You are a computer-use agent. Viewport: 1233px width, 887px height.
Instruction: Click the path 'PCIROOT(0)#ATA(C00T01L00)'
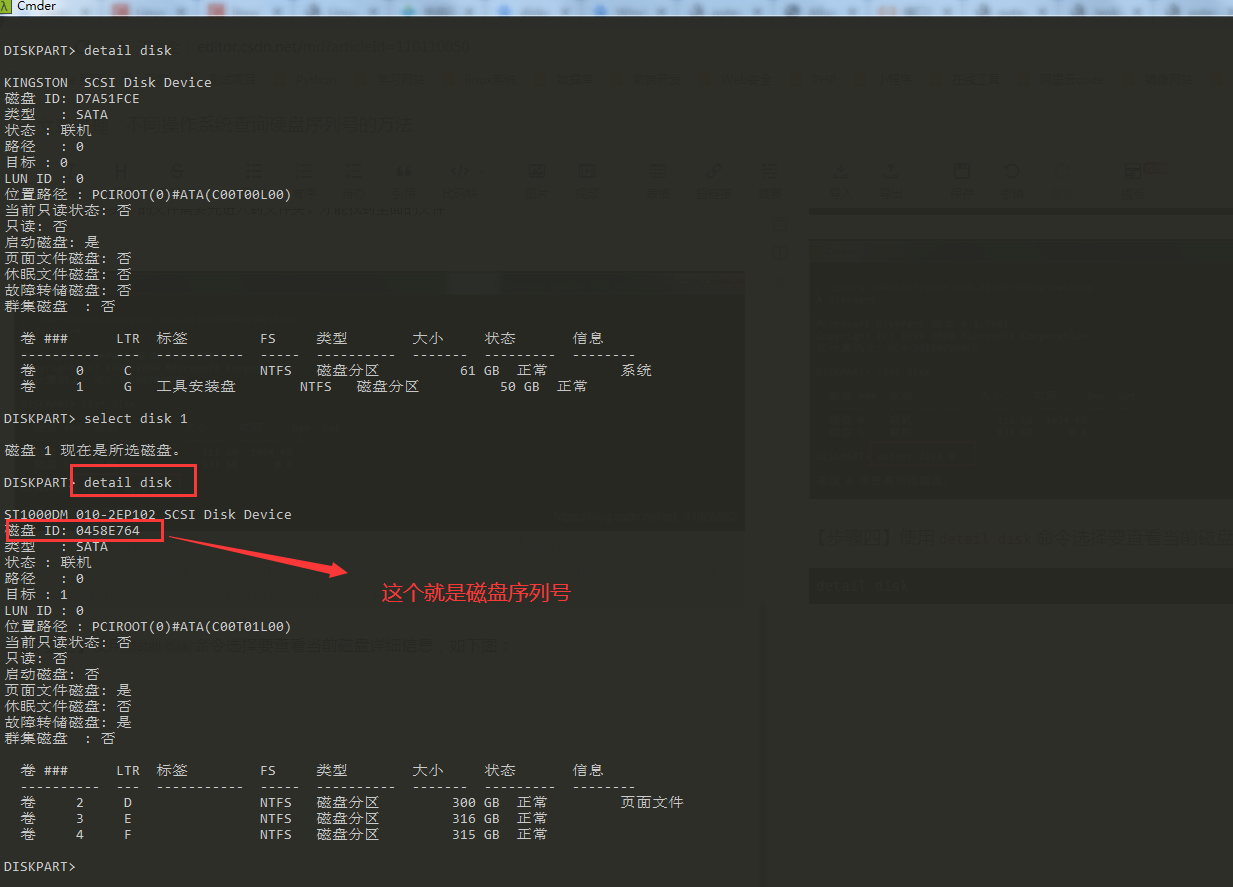[191, 626]
